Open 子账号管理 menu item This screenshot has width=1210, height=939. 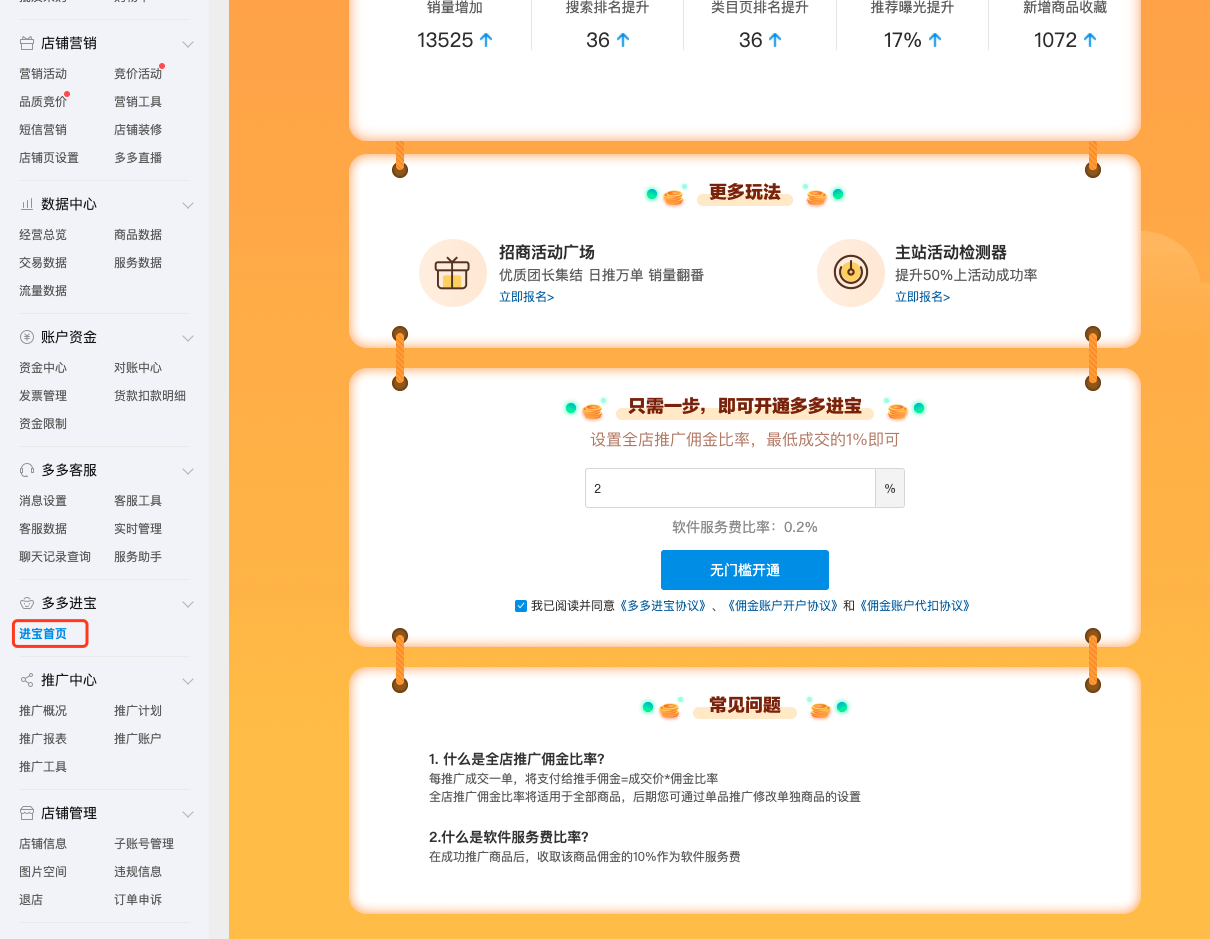(144, 844)
